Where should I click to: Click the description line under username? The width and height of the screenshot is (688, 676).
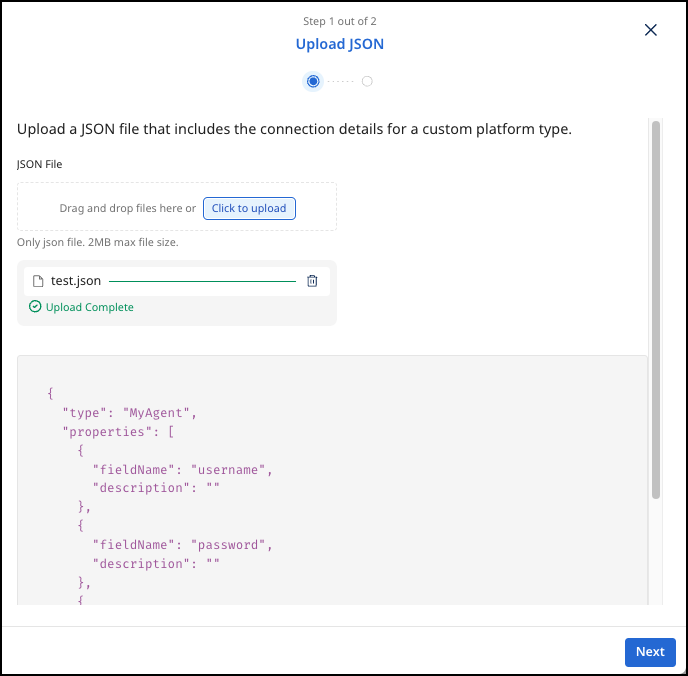(156, 488)
